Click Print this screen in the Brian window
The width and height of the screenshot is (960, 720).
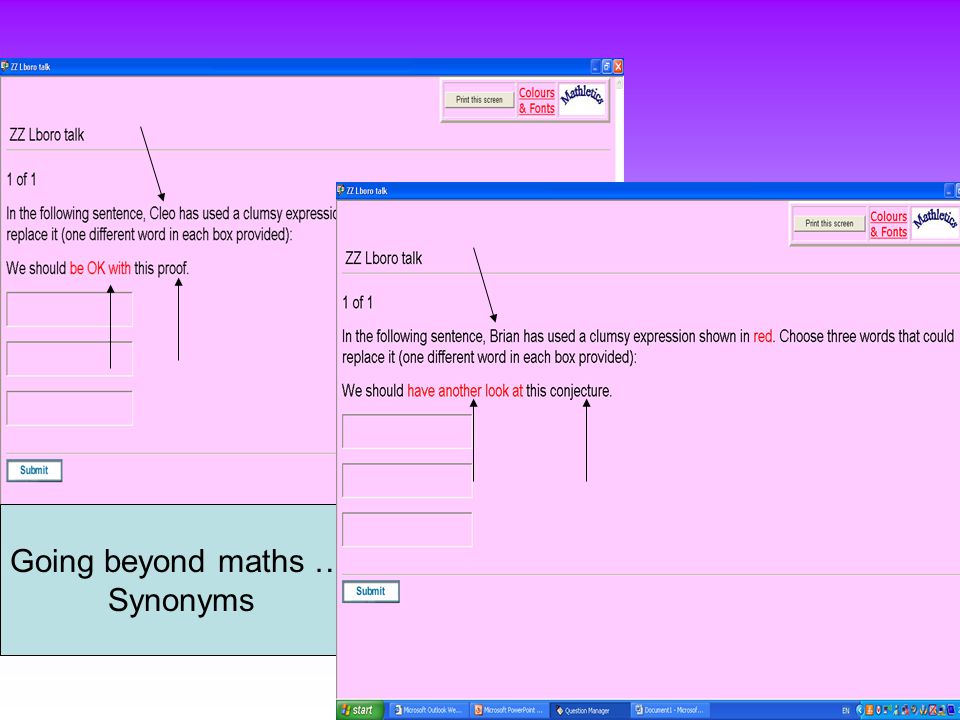829,223
